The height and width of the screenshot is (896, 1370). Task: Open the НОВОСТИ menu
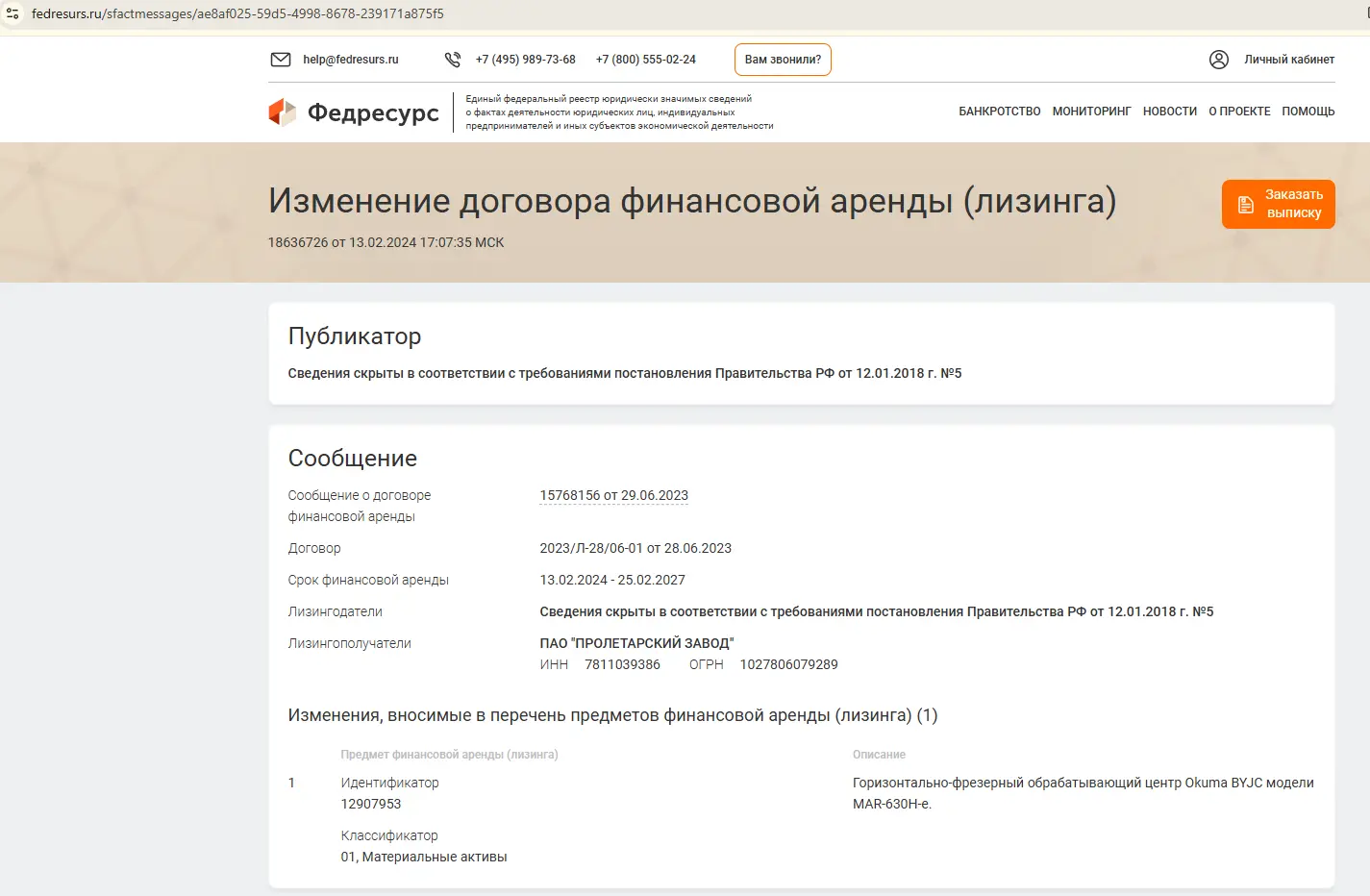point(1170,112)
